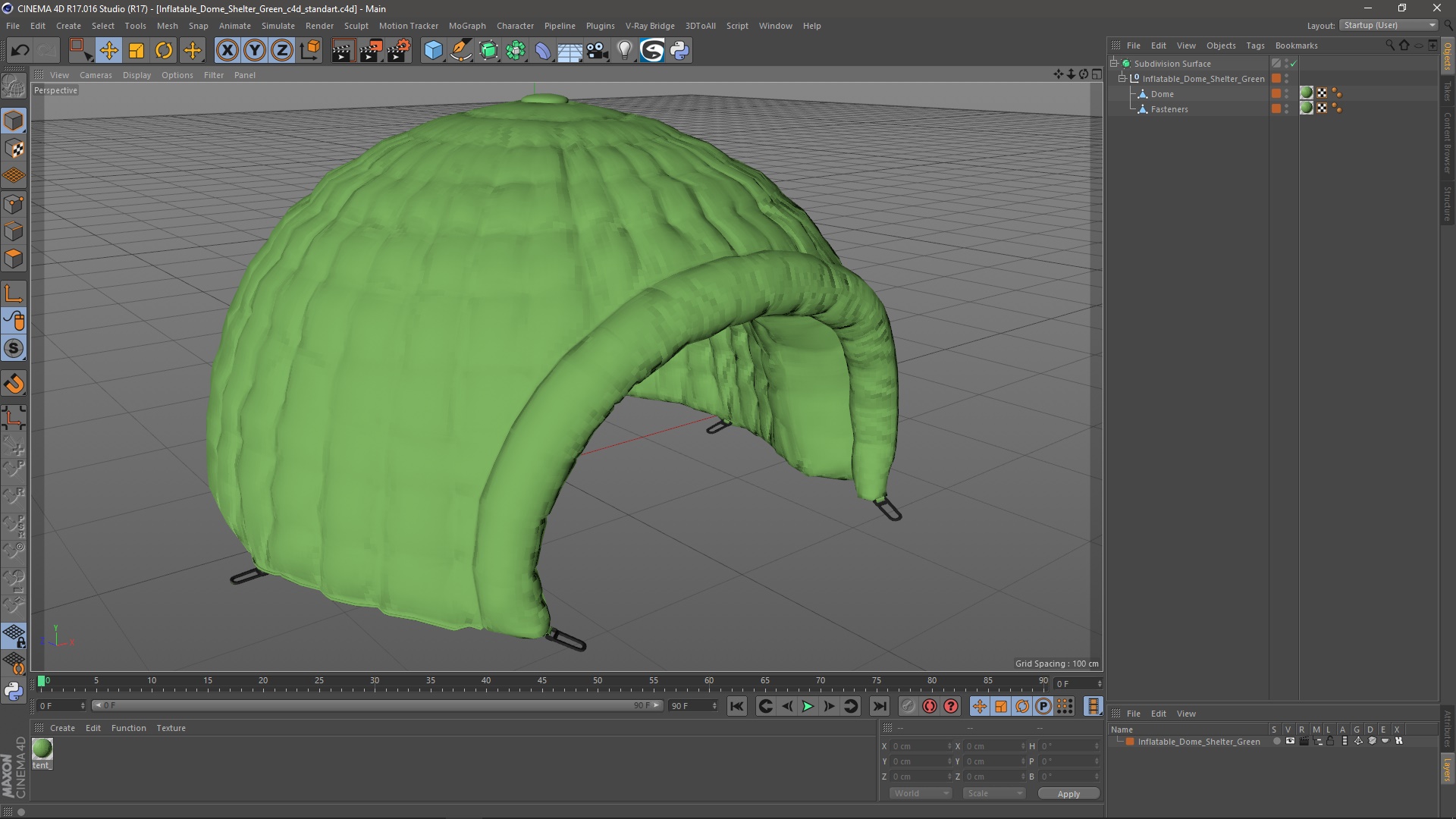Add a Cube primitive object
This screenshot has height=819, width=1456.
pyautogui.click(x=433, y=51)
